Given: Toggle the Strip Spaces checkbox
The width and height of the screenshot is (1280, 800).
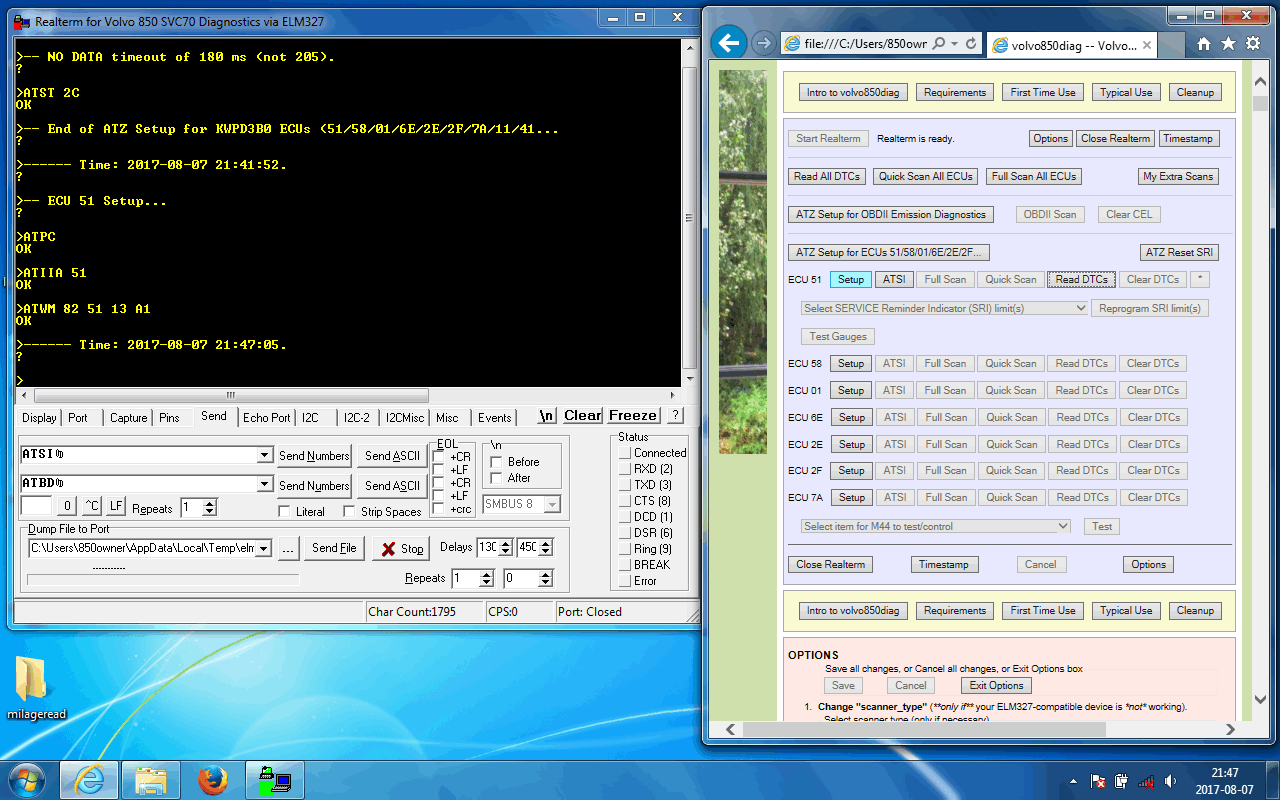Looking at the screenshot, I should point(349,512).
